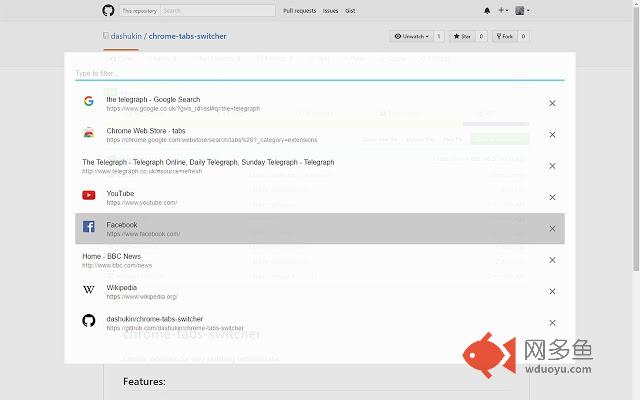Switch to the highlighted Facebook tab

pyautogui.click(x=320, y=229)
